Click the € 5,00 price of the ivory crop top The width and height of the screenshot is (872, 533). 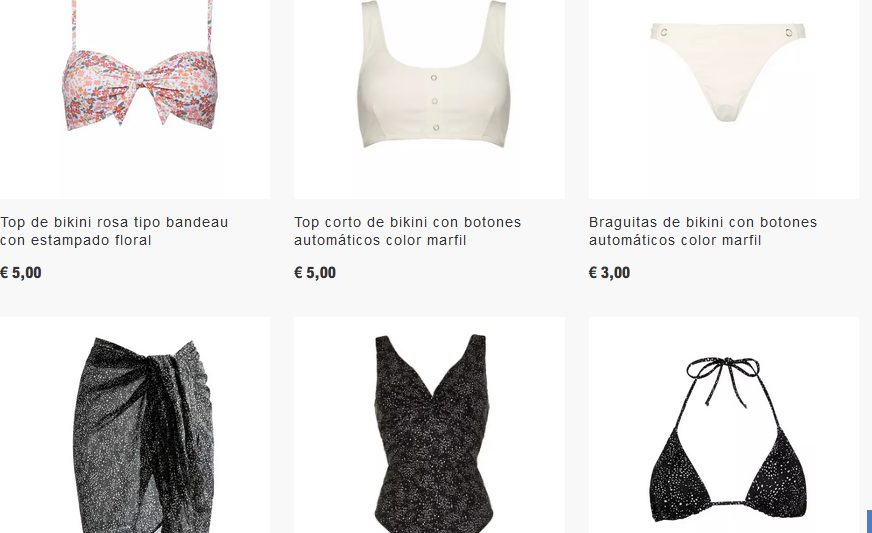[315, 273]
